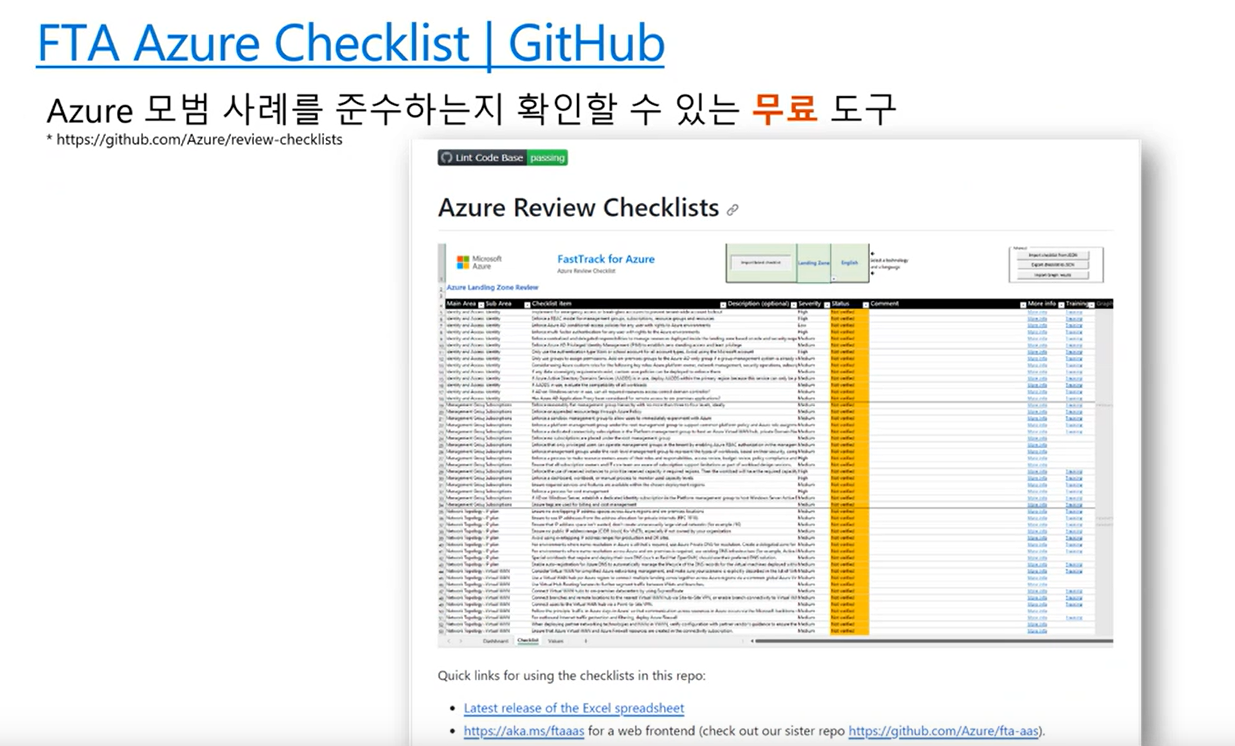This screenshot has height=746, width=1235.
Task: Click the Microsoft Azure logo in the spreadsheet
Action: (x=479, y=262)
